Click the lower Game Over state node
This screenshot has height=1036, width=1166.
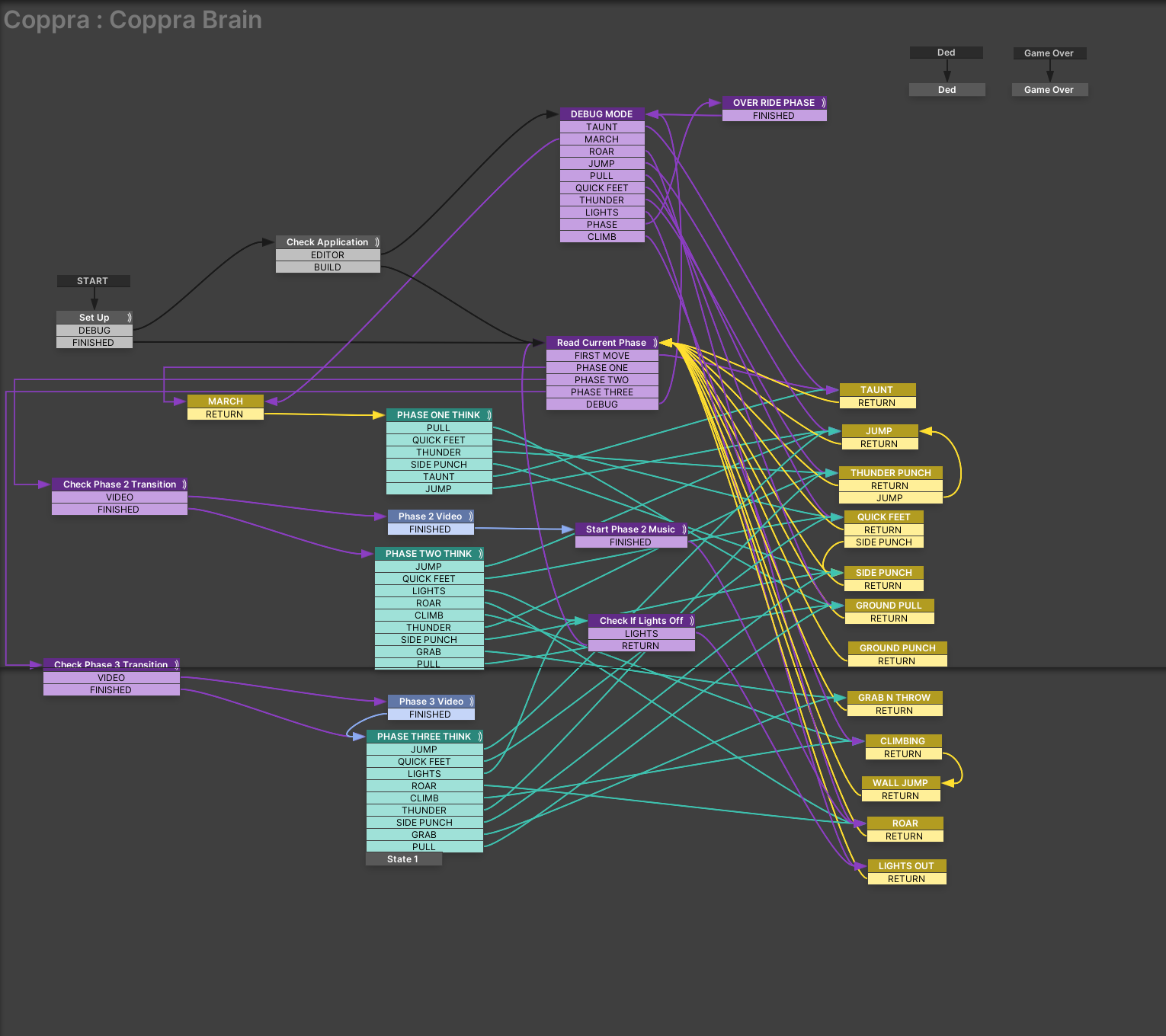coord(1049,90)
